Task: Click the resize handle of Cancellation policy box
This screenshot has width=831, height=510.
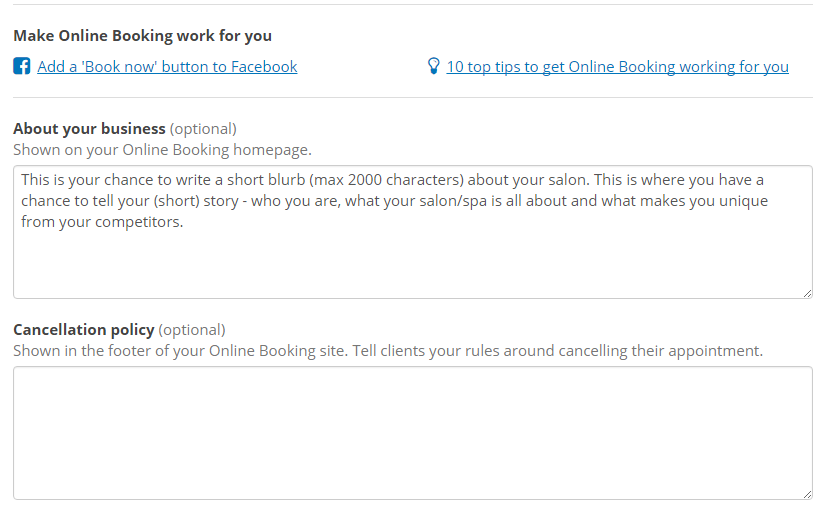Action: click(x=806, y=493)
